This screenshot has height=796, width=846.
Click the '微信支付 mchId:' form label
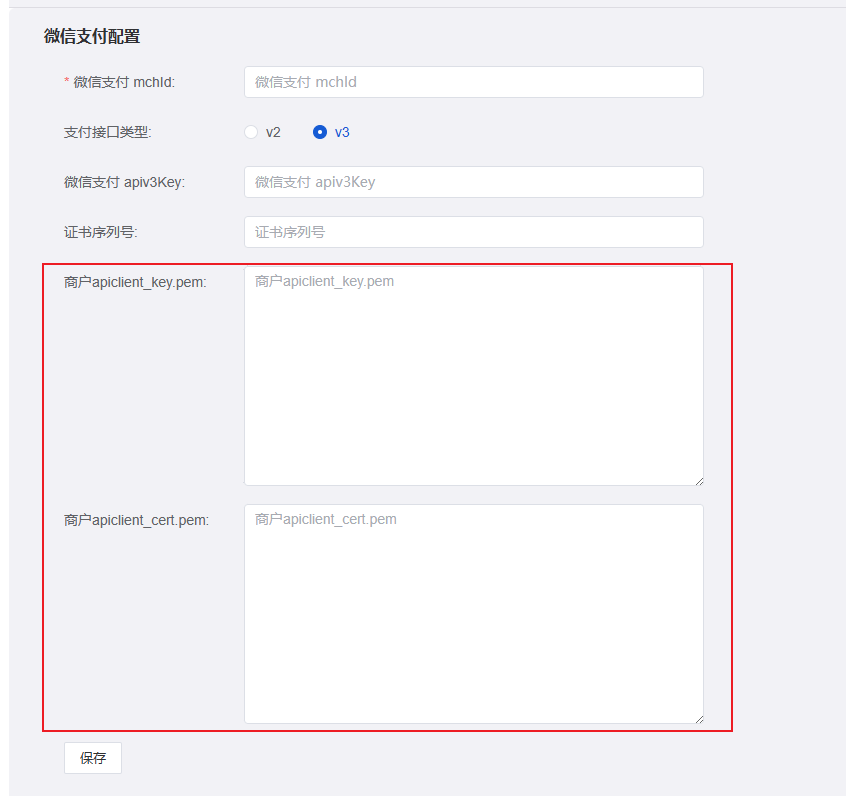(x=124, y=82)
